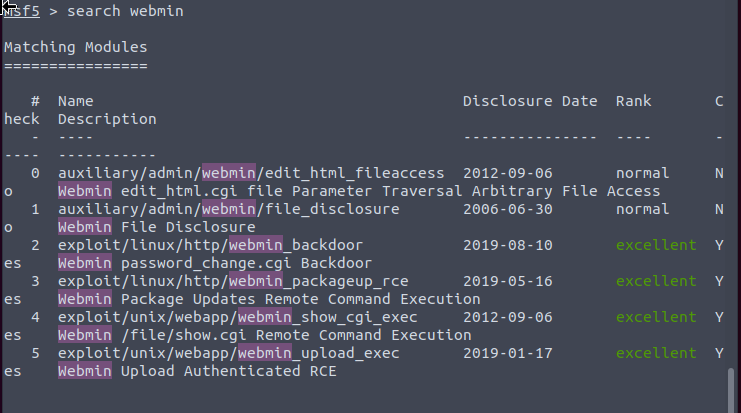Select exploit/unix/webapp/webmin_upload_exec module path
Screen dimensions: 741x413
[x=229, y=353]
